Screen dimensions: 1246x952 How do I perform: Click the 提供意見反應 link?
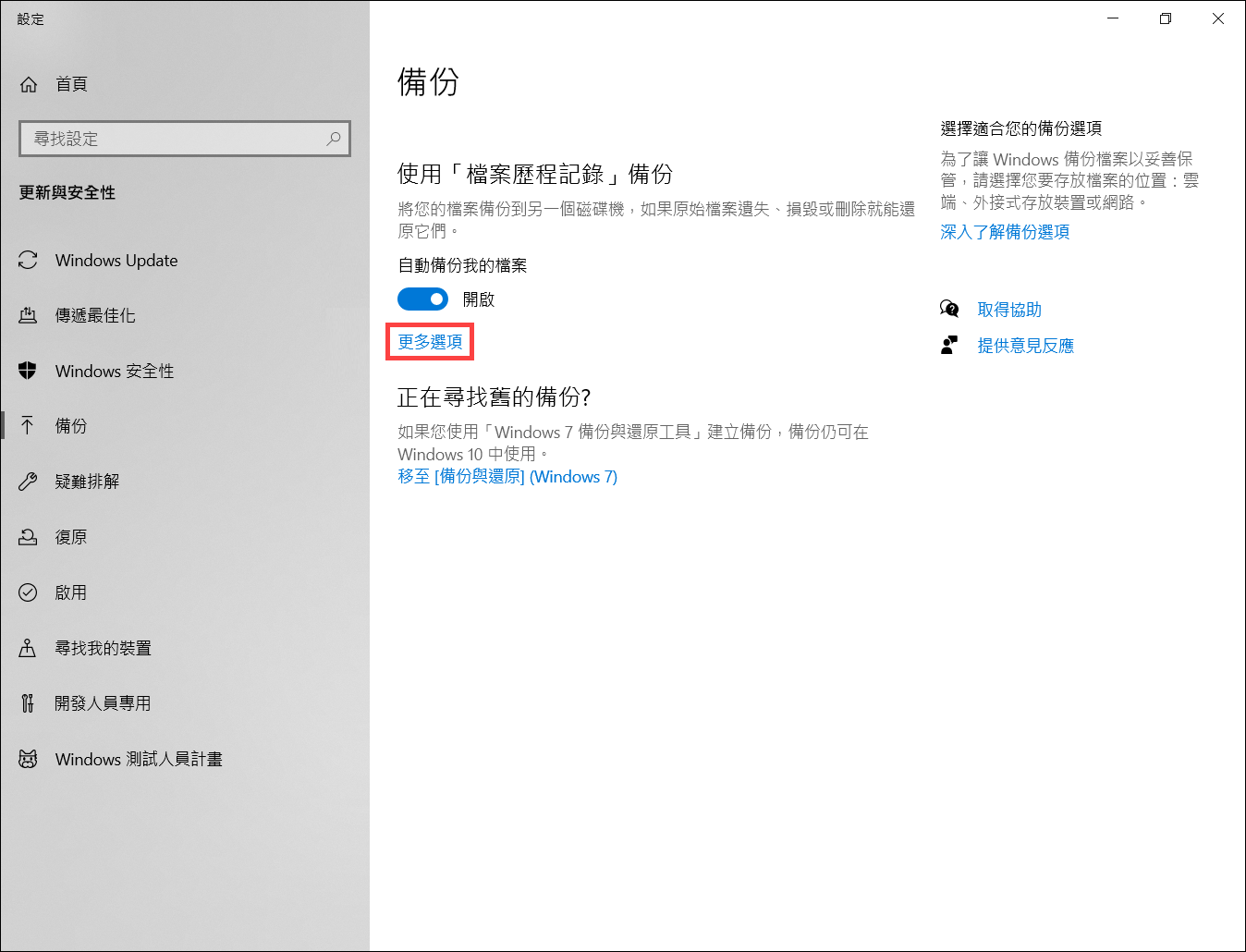coord(1026,346)
